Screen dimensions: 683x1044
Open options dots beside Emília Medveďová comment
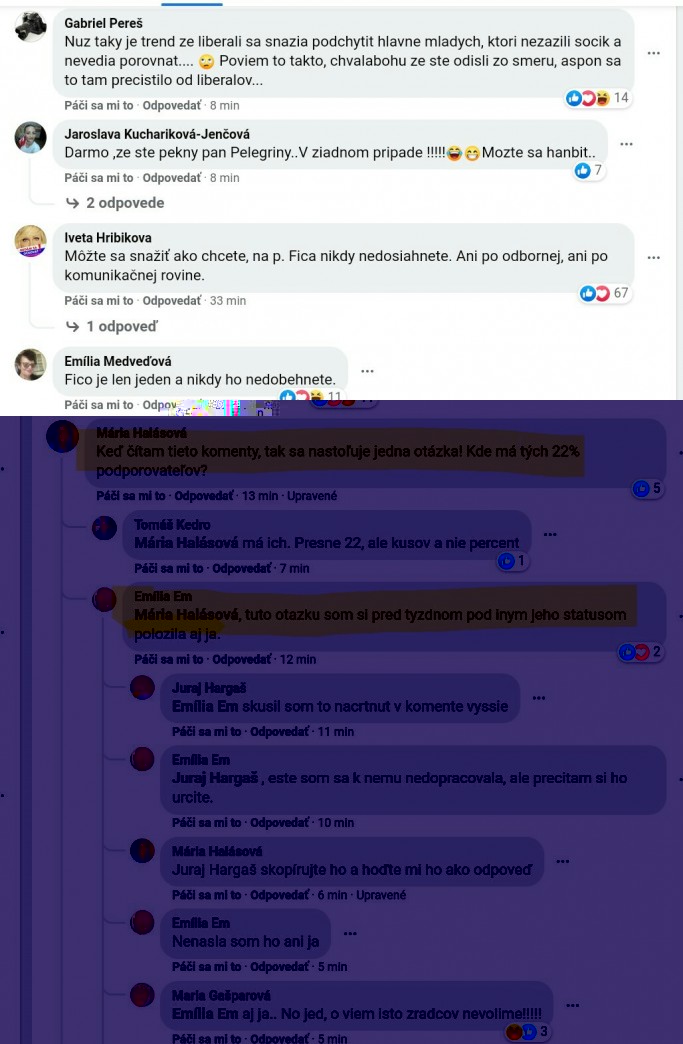(367, 371)
